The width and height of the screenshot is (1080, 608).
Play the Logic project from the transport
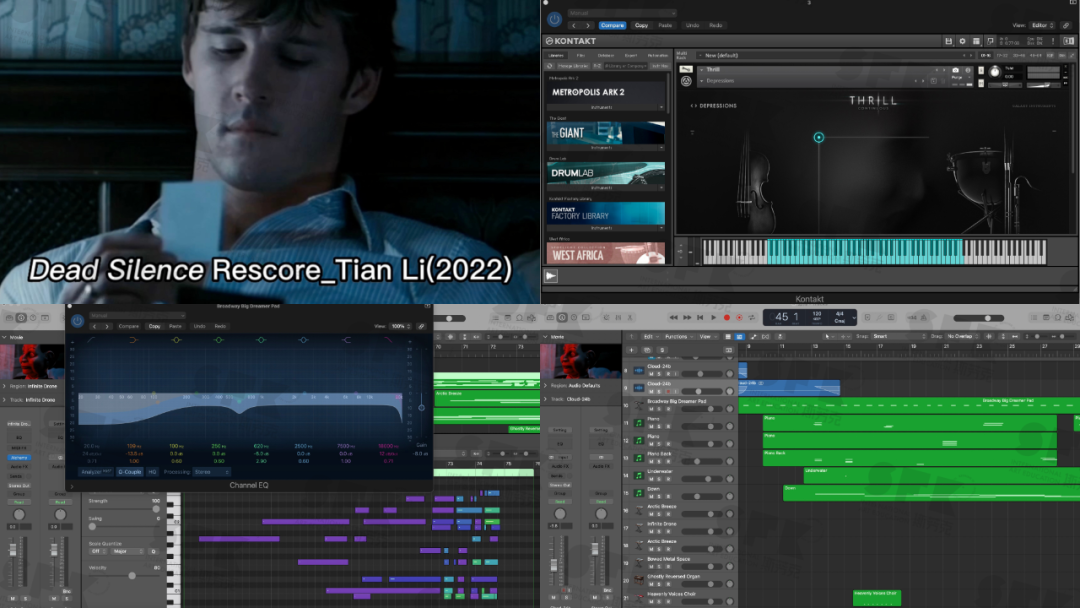pyautogui.click(x=713, y=317)
